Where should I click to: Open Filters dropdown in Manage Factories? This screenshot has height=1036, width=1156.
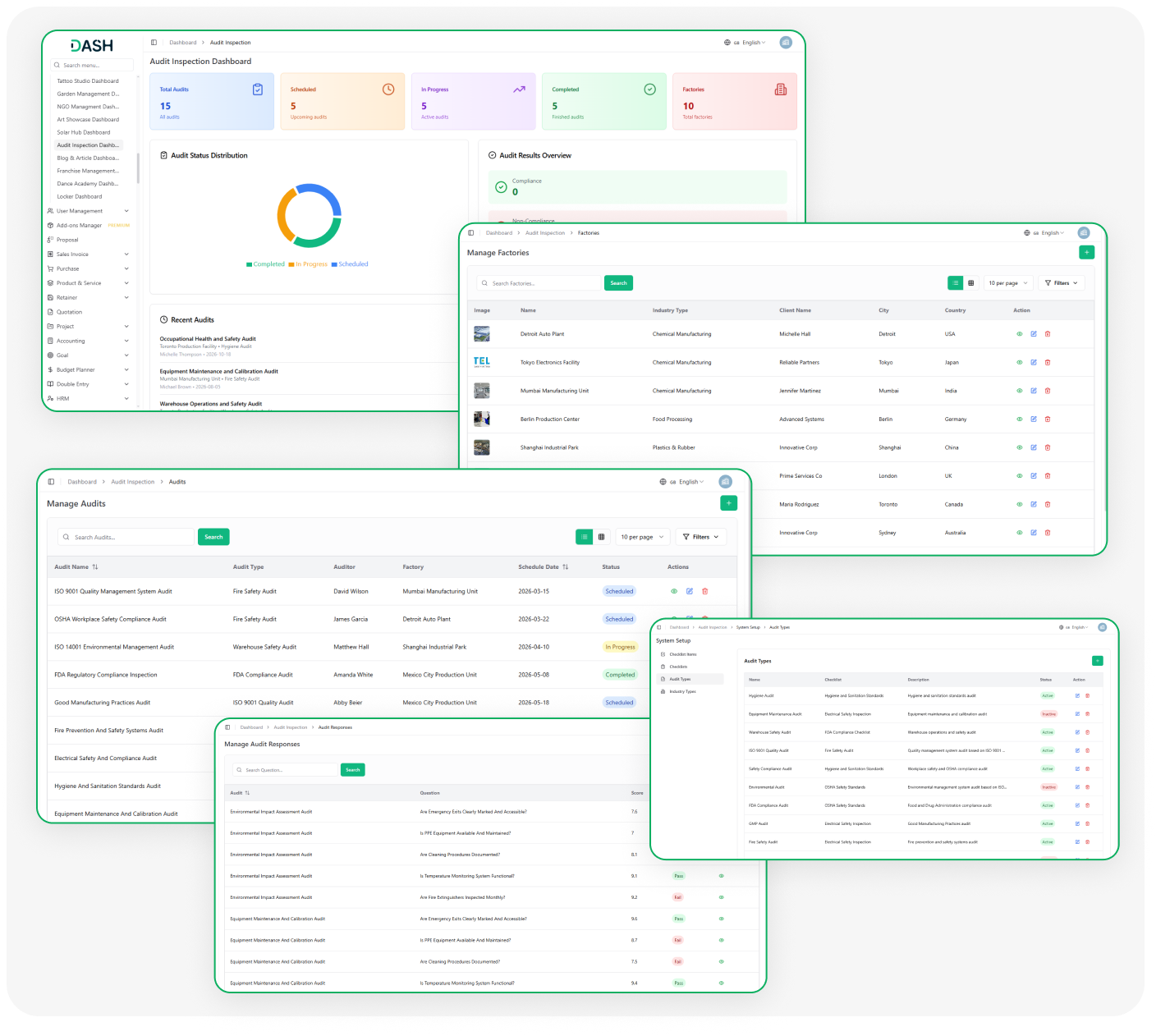[x=1062, y=283]
